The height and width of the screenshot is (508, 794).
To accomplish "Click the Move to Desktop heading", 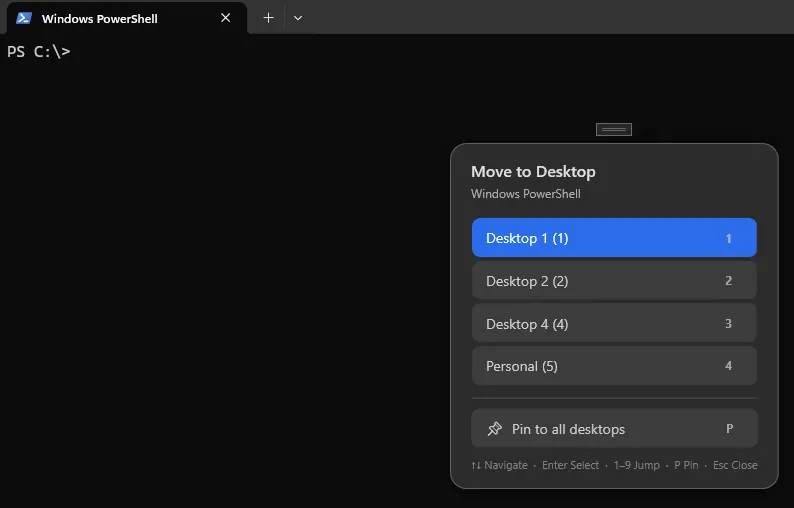I will (x=533, y=172).
